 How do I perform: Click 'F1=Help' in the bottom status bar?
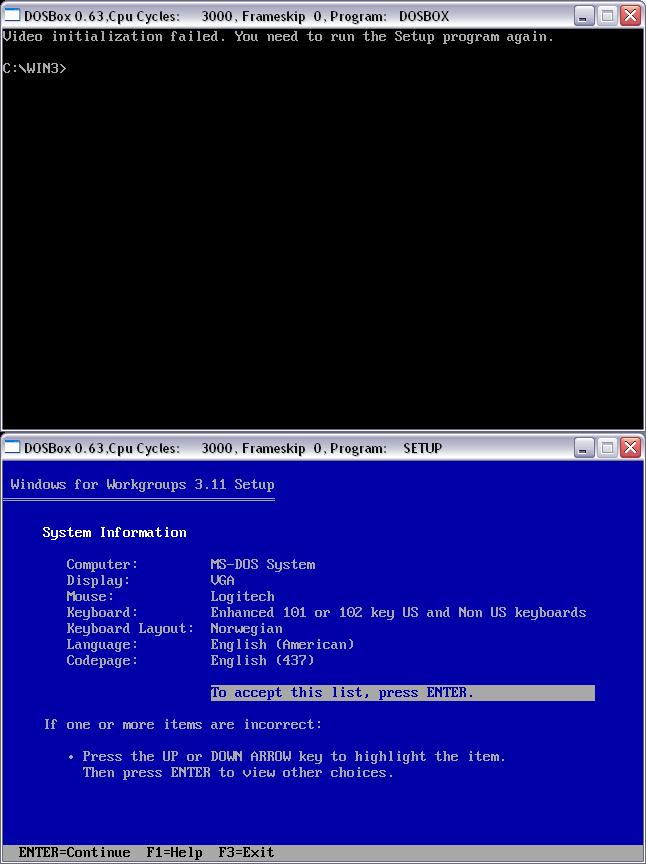175,853
